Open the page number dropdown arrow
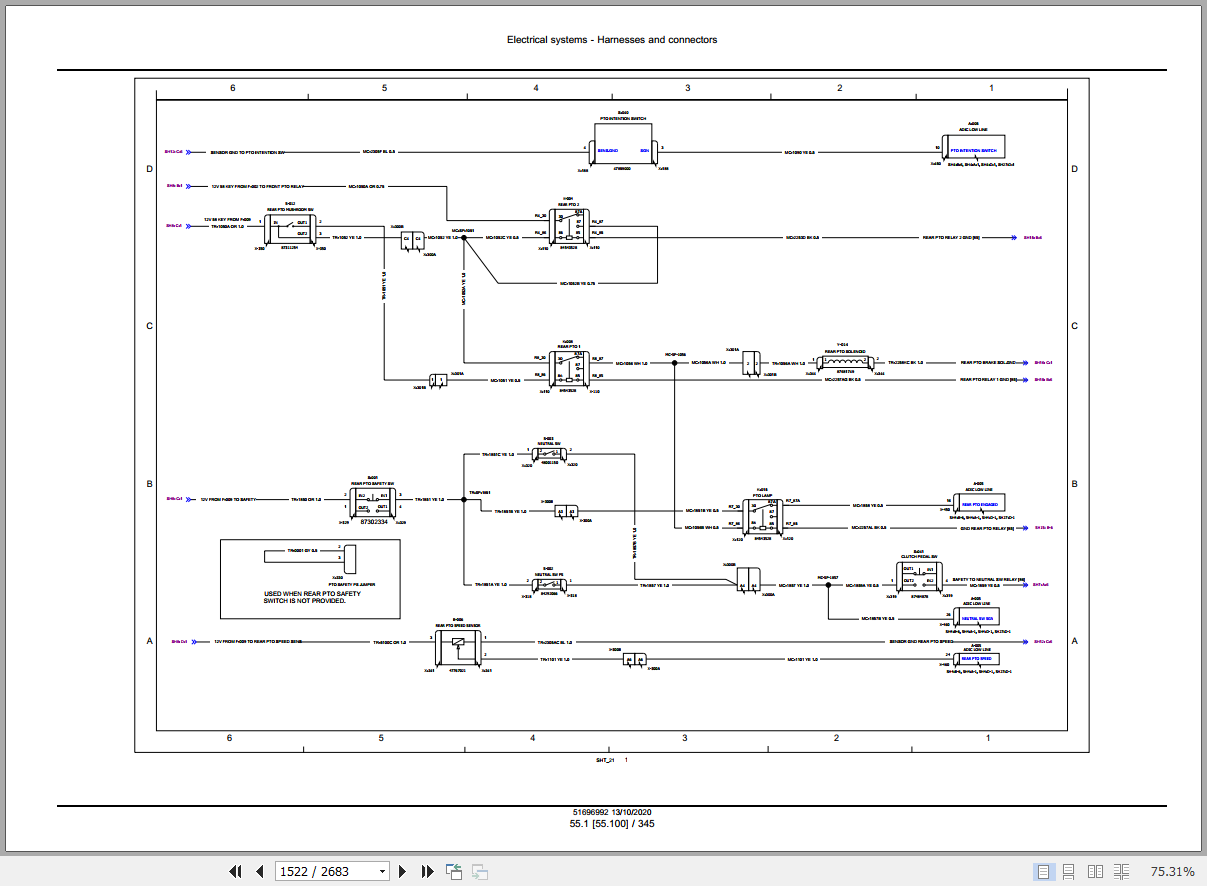Image resolution: width=1207 pixels, height=886 pixels. 382,872
